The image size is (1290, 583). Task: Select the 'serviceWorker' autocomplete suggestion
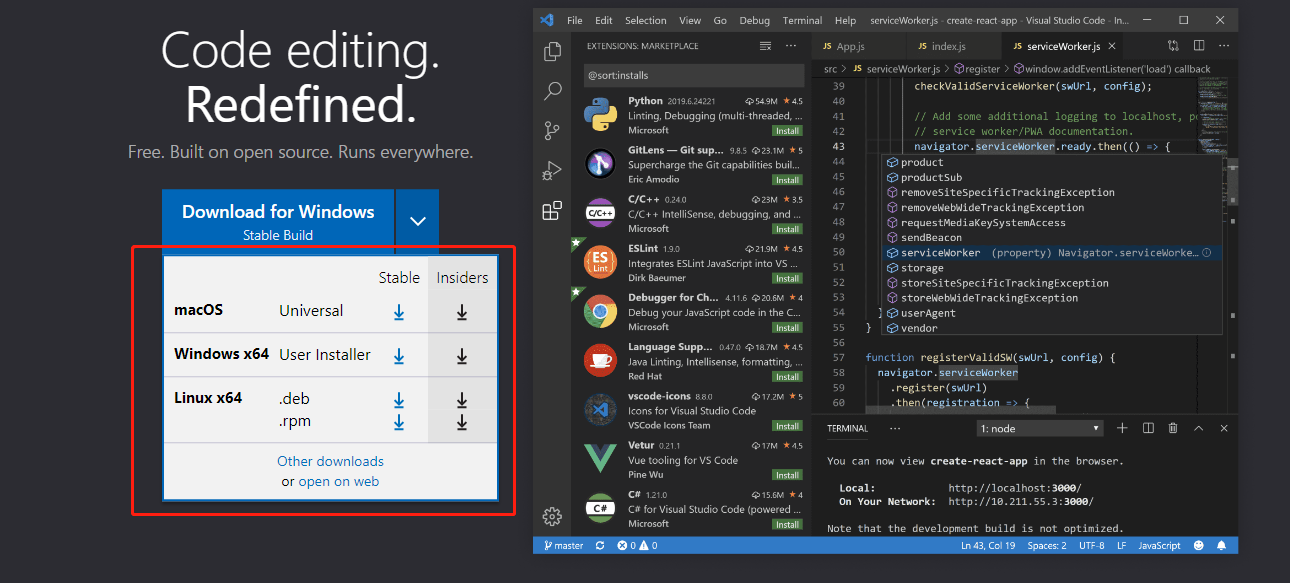click(1050, 253)
